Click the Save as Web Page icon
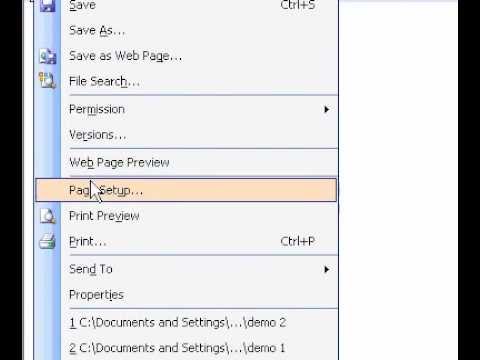Screen dimensions: 480x360 [x=47, y=56]
